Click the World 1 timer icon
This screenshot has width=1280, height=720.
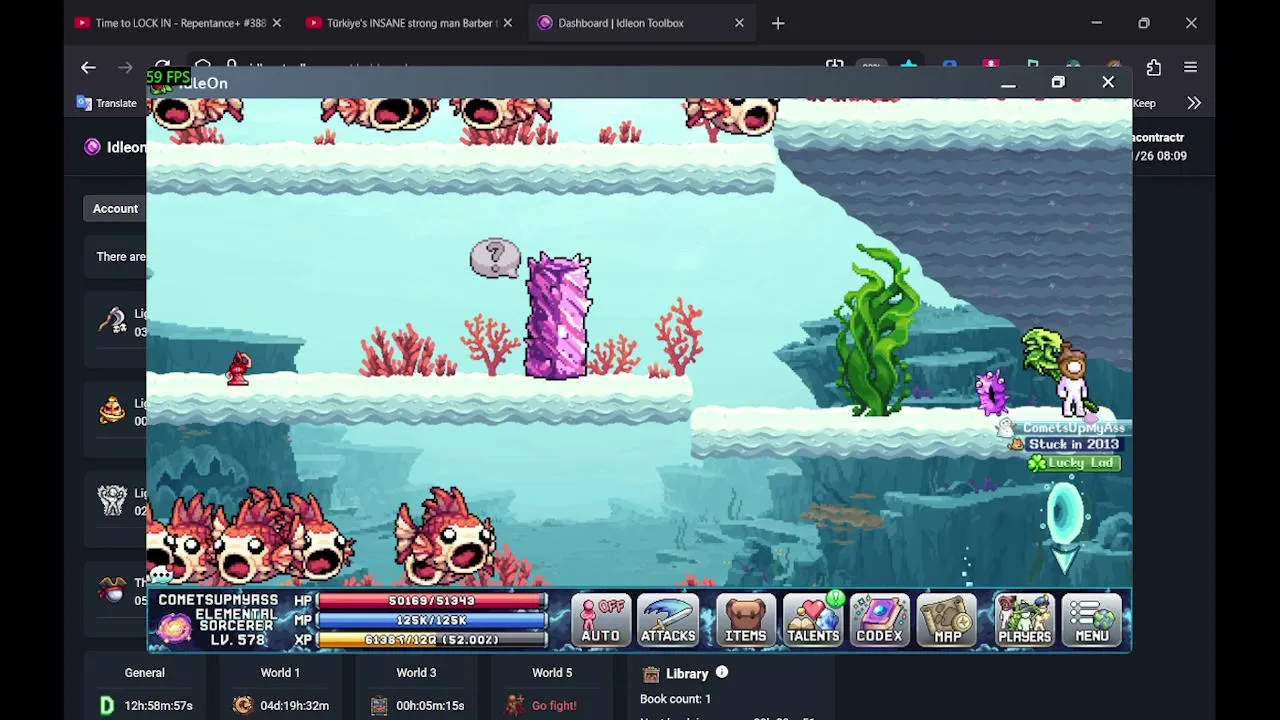click(x=243, y=705)
